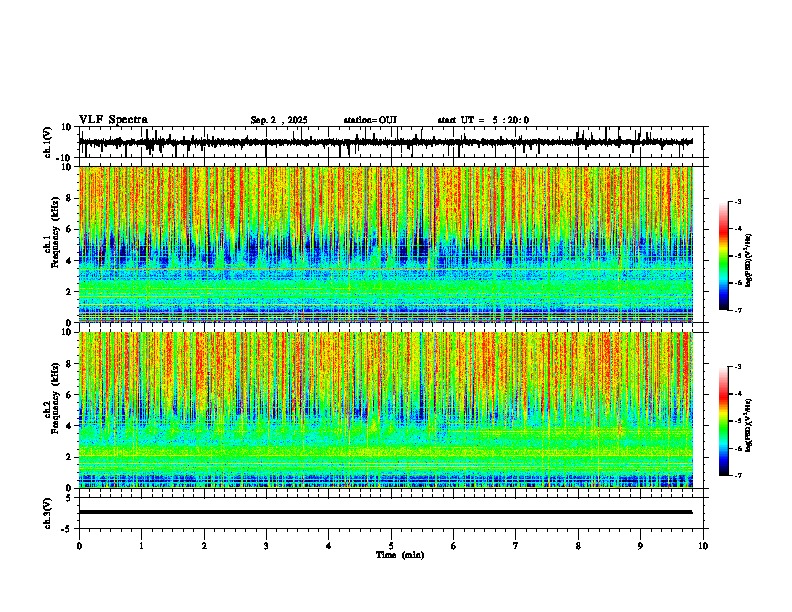The image size is (792, 612).
Task: Click the "-3" label on upper color bar
Action: [x=738, y=201]
